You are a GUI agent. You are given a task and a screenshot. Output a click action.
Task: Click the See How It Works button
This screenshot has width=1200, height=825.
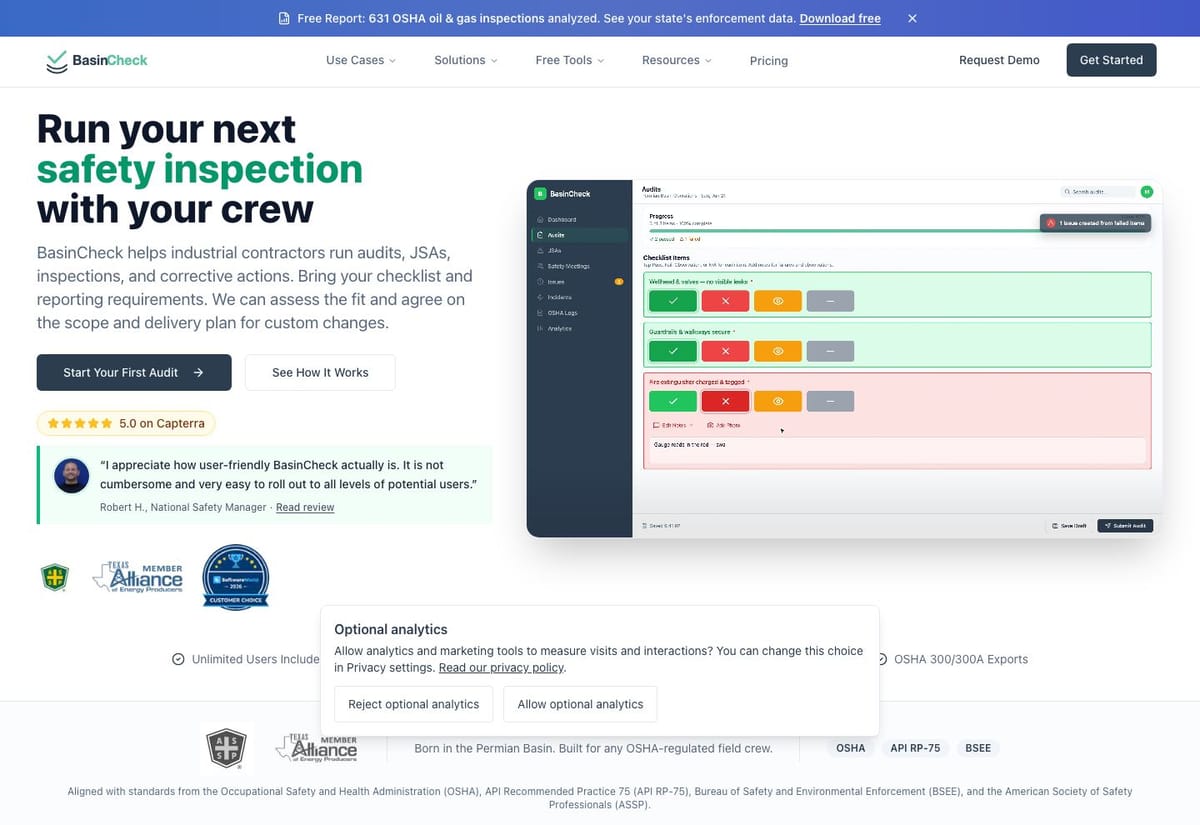point(320,372)
